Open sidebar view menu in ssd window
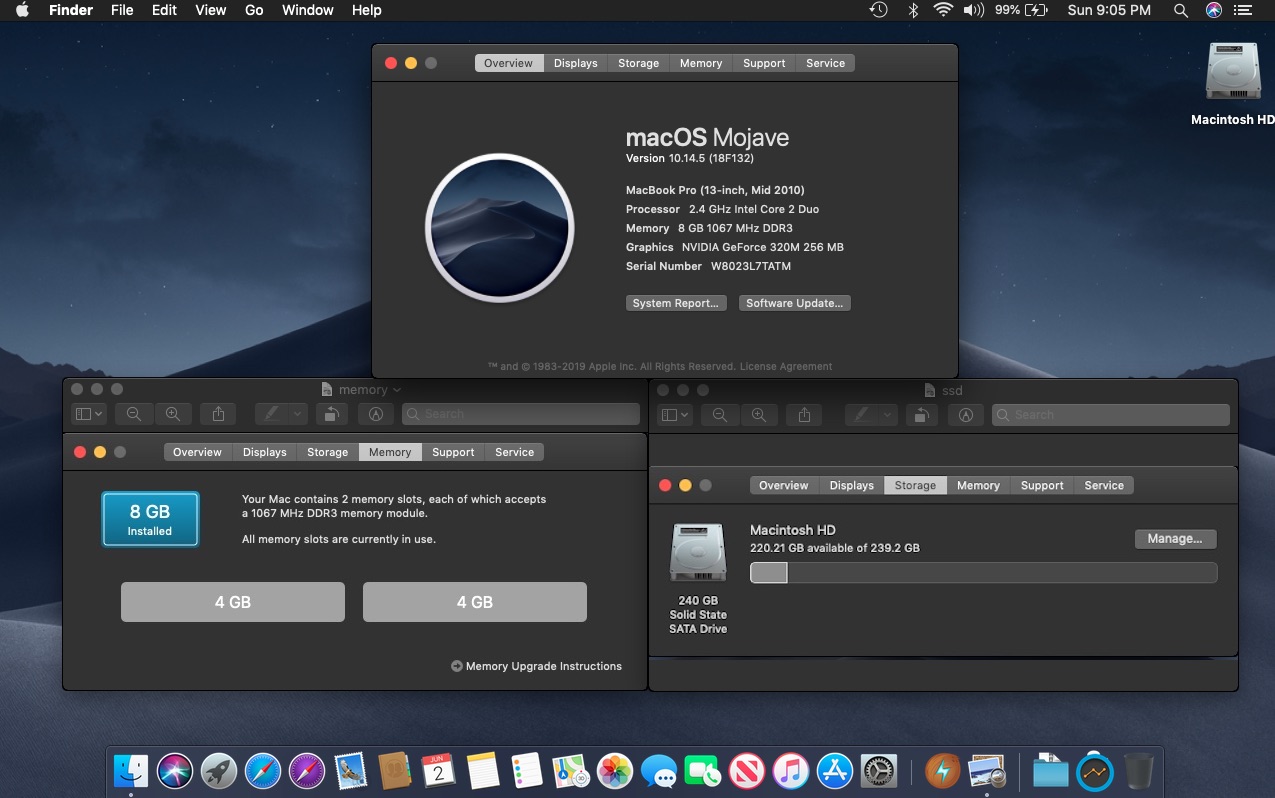The width and height of the screenshot is (1275, 798). [675, 415]
